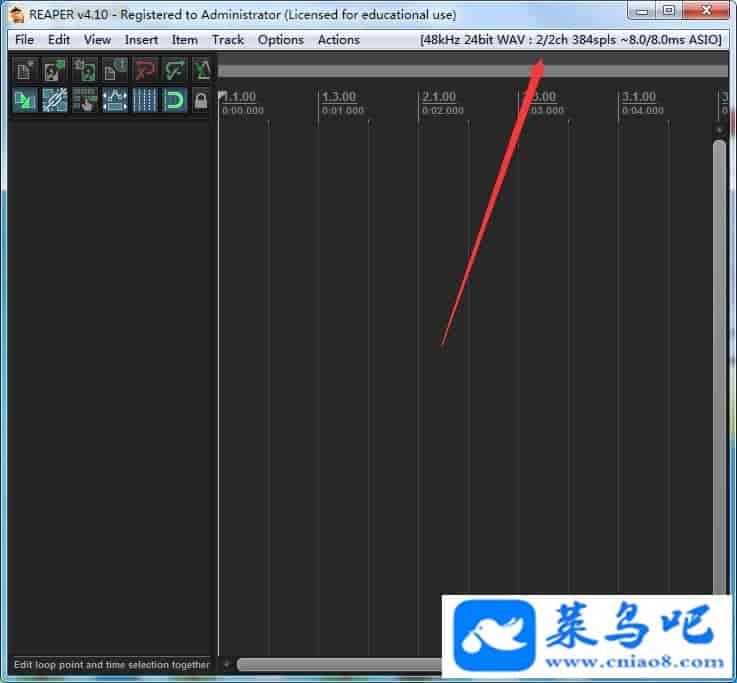Open the Insert menu
Viewport: 737px width, 683px height.
point(141,40)
